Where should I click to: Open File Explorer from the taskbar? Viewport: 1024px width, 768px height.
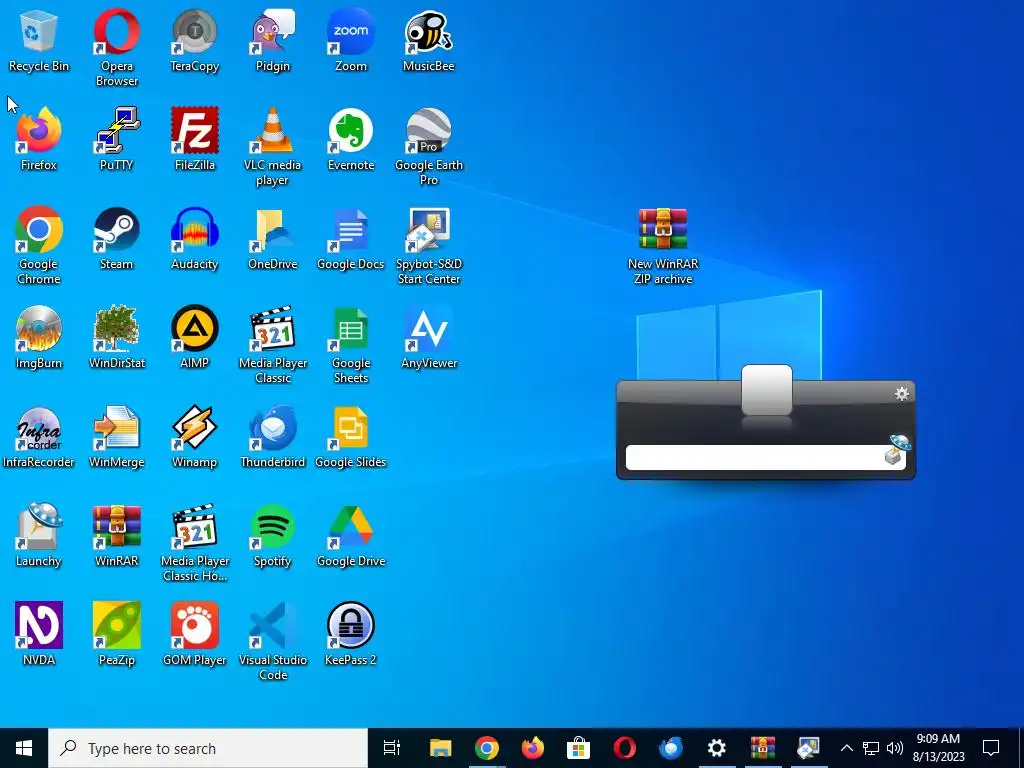441,748
